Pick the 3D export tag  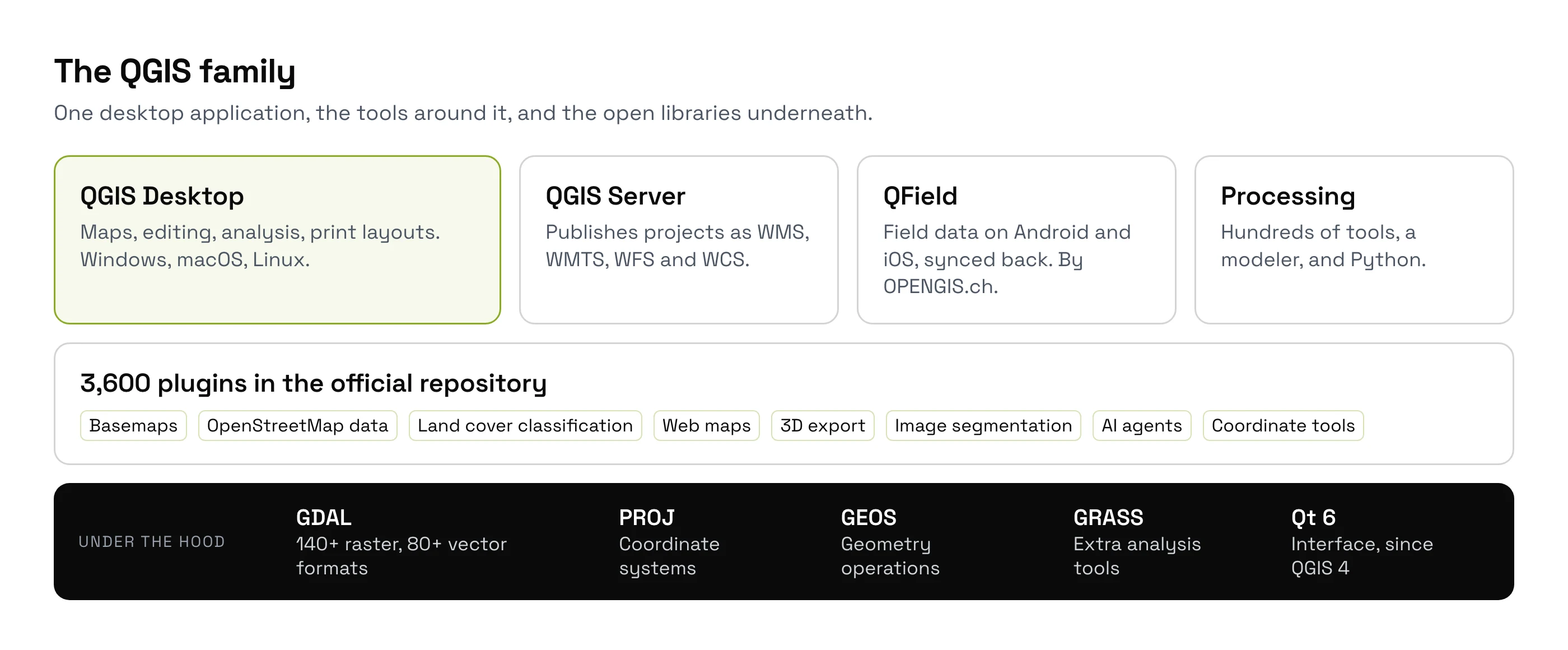pyautogui.click(x=822, y=425)
